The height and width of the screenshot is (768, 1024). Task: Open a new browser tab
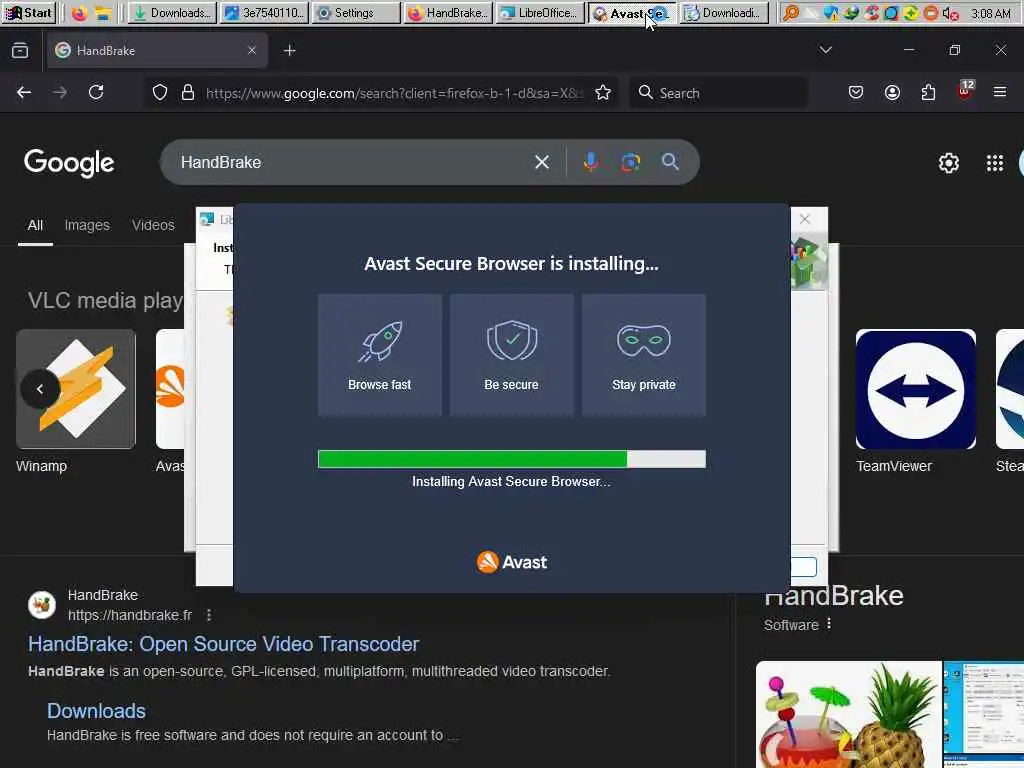coord(289,50)
